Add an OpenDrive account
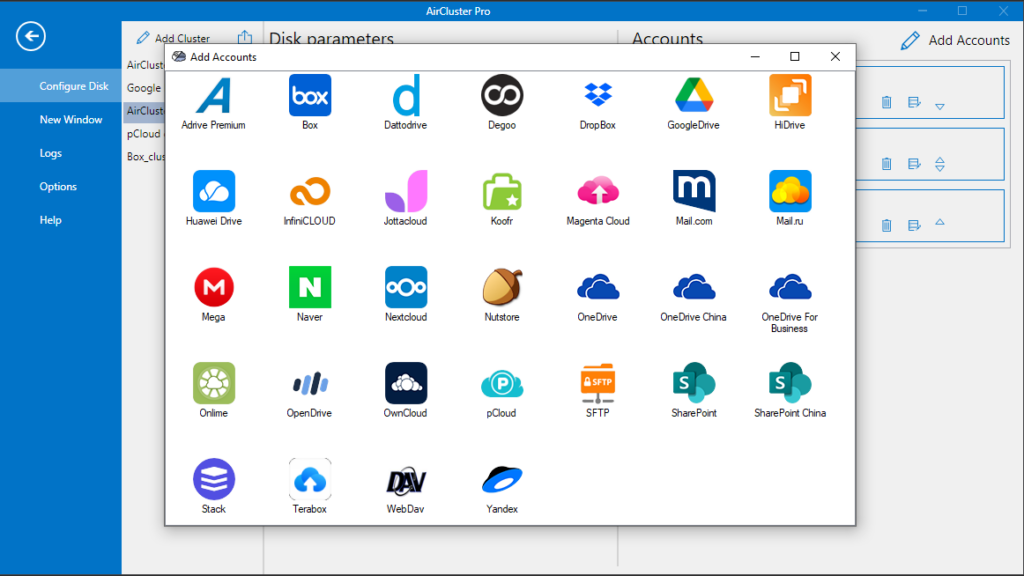This screenshot has width=1024, height=576. 310,383
